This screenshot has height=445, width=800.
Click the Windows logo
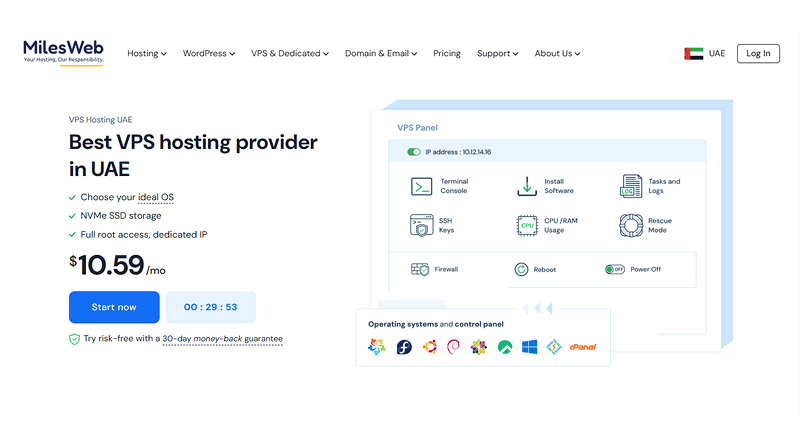(x=530, y=348)
